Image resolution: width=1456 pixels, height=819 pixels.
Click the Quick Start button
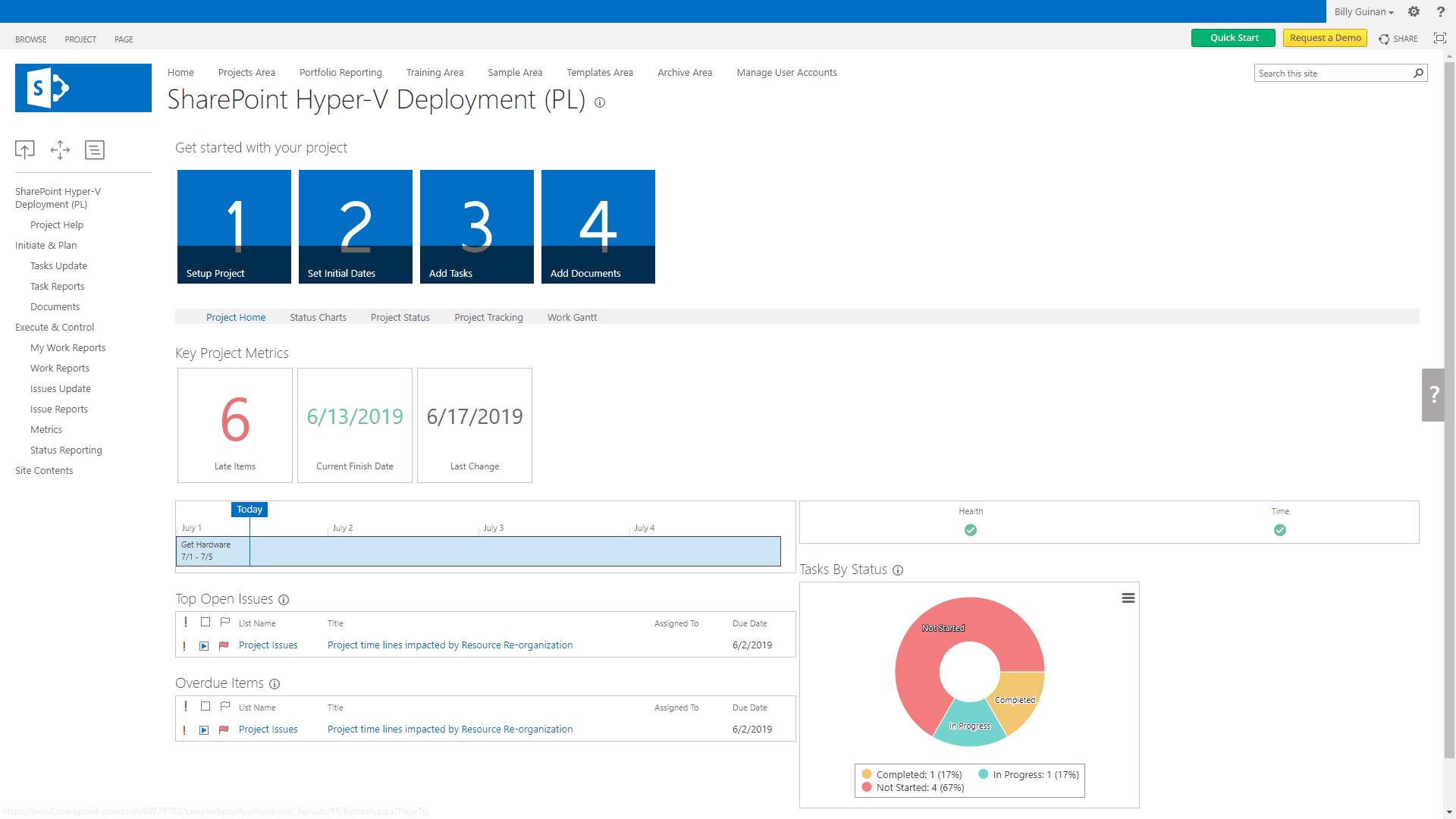point(1233,38)
